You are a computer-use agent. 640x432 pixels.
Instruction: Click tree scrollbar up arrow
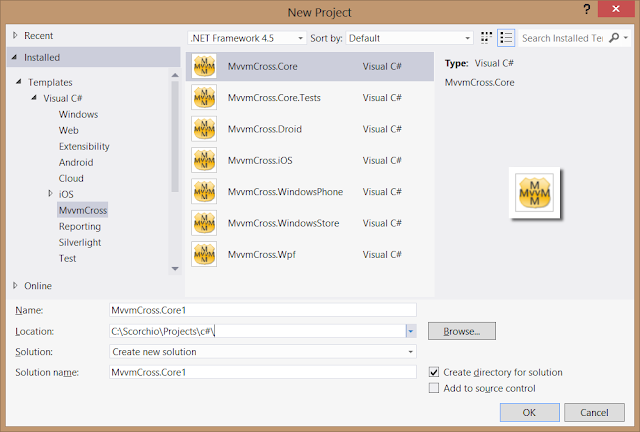pyautogui.click(x=175, y=75)
